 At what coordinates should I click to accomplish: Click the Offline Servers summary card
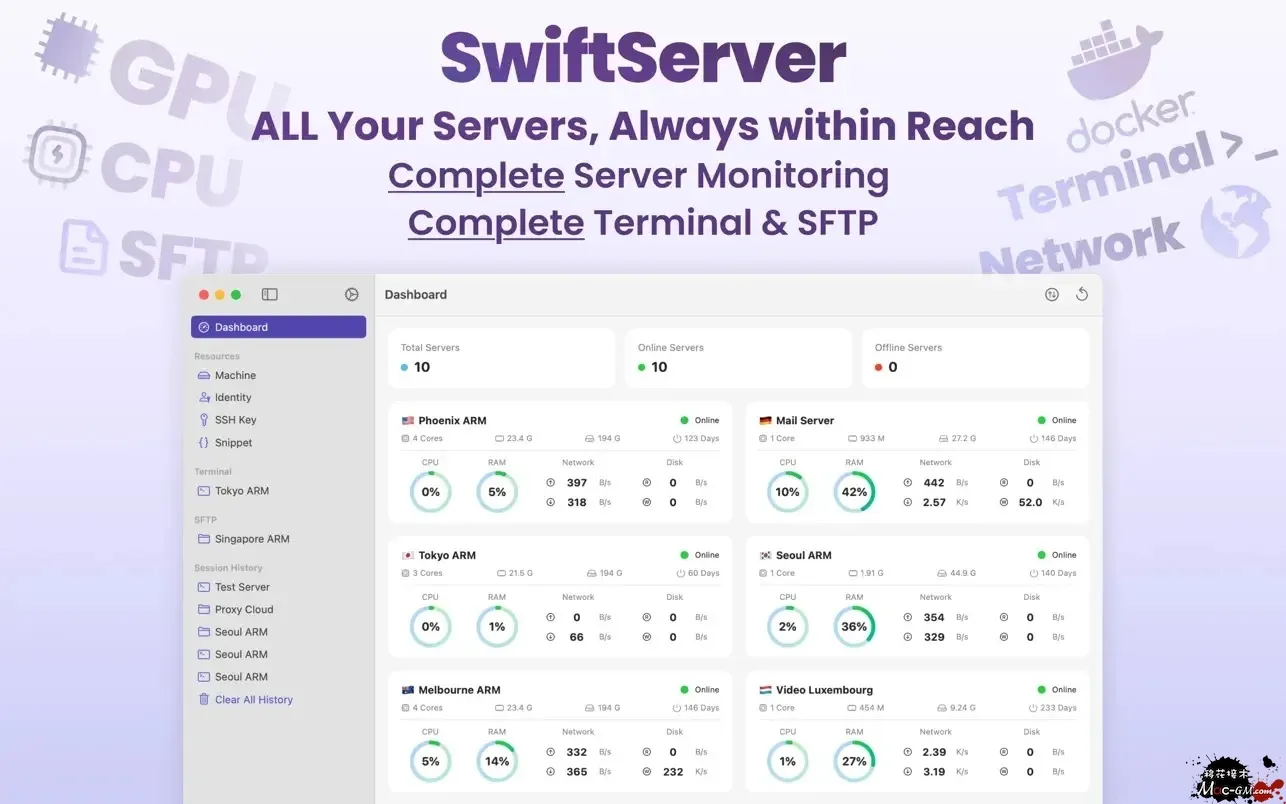[975, 358]
